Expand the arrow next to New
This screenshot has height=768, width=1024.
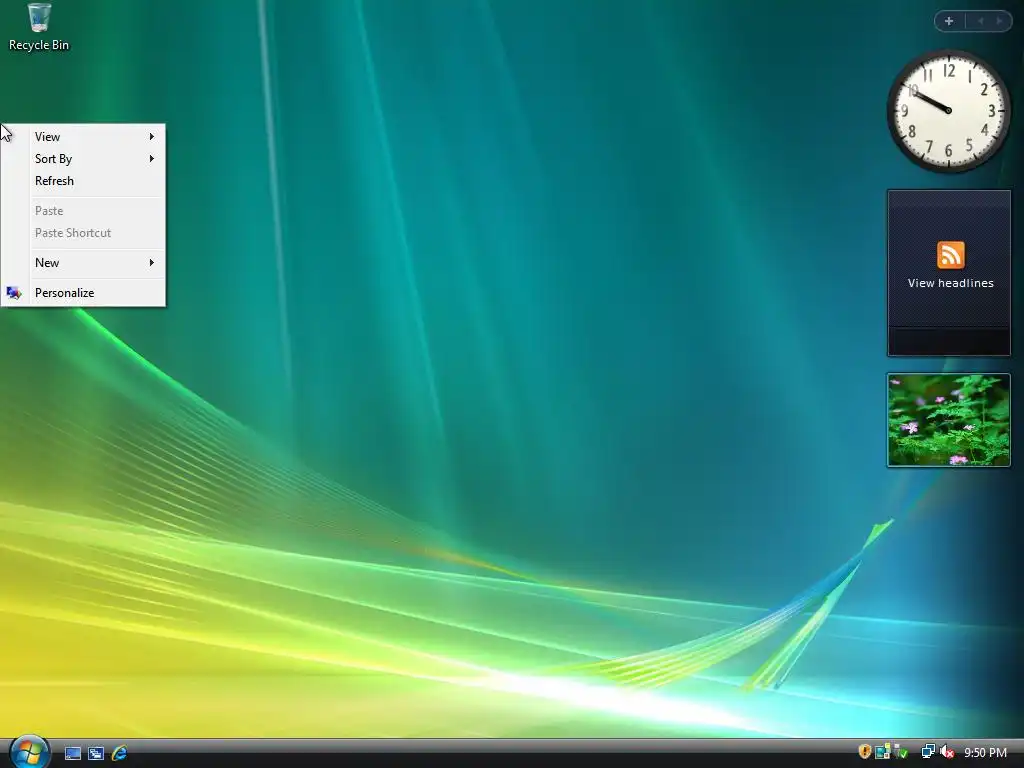152,263
